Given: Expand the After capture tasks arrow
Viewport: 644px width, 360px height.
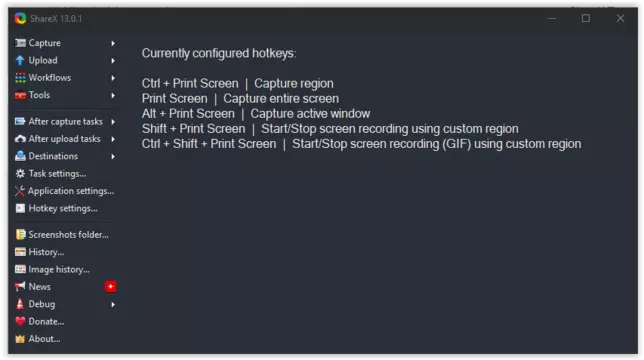Looking at the screenshot, I should click(113, 122).
